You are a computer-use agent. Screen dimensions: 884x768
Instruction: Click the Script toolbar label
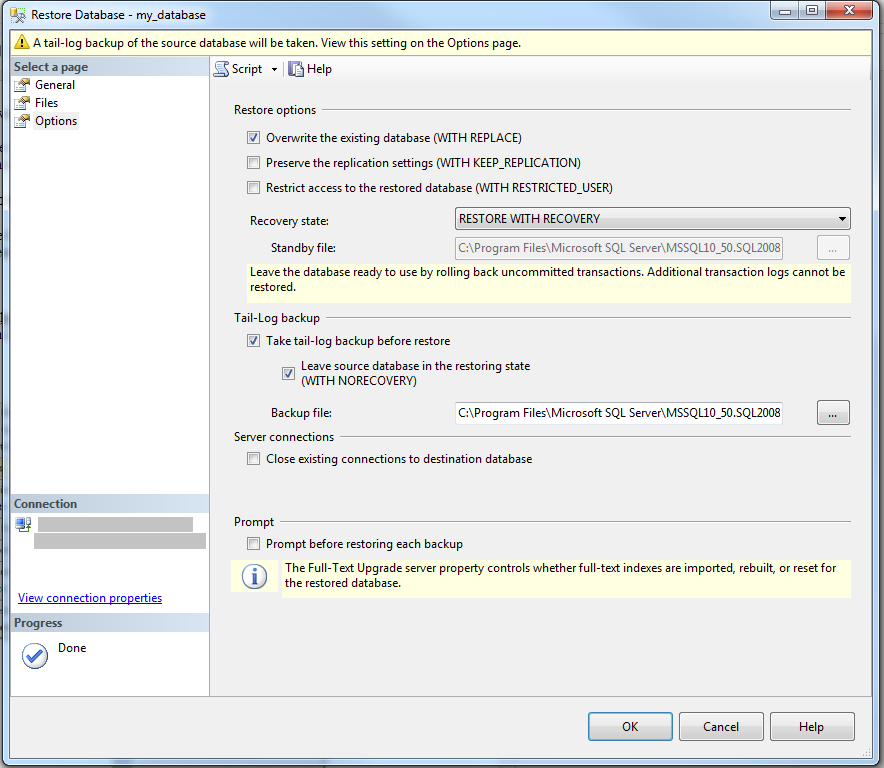(x=247, y=69)
